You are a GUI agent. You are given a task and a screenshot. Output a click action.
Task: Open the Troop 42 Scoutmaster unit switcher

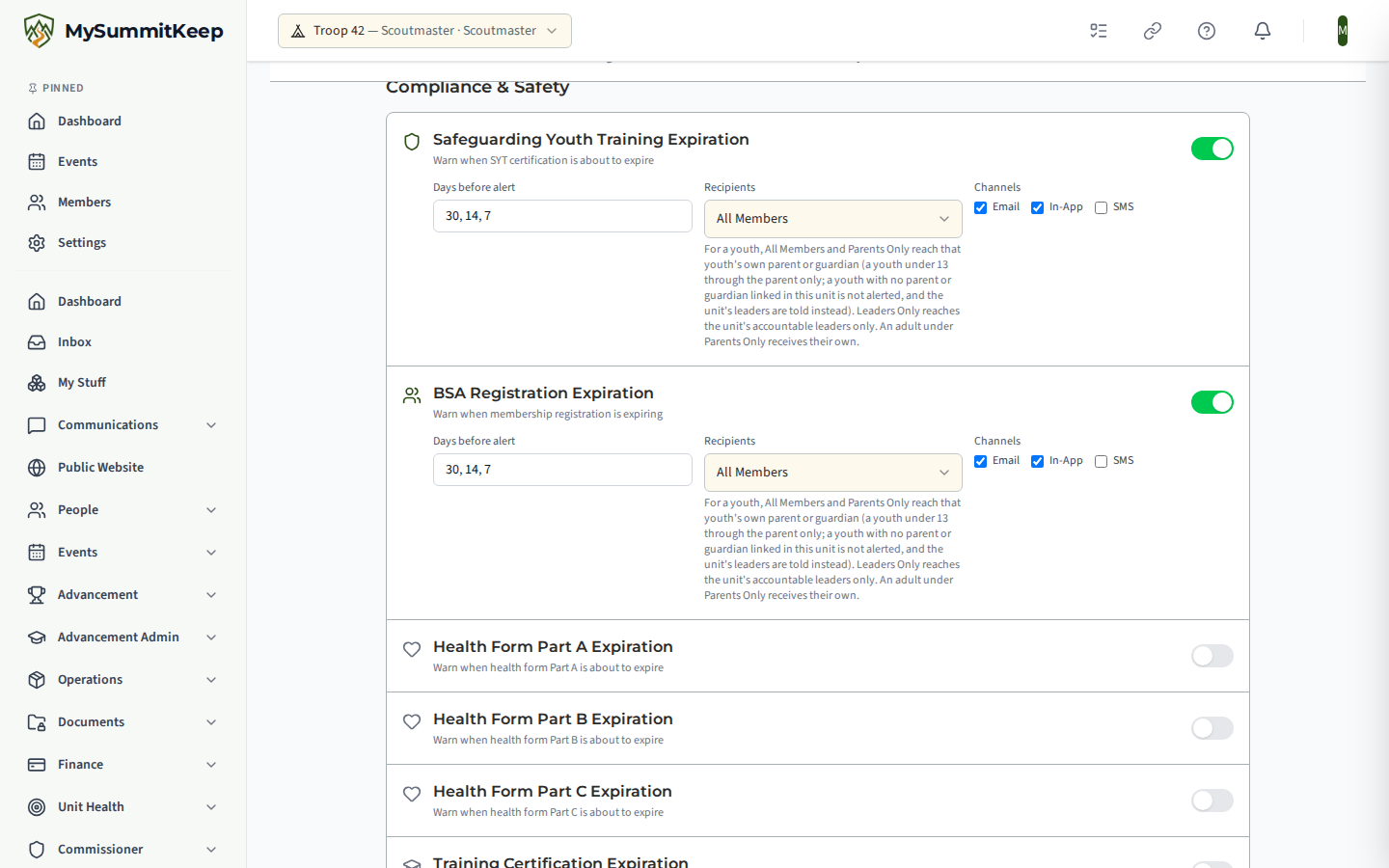click(x=424, y=31)
